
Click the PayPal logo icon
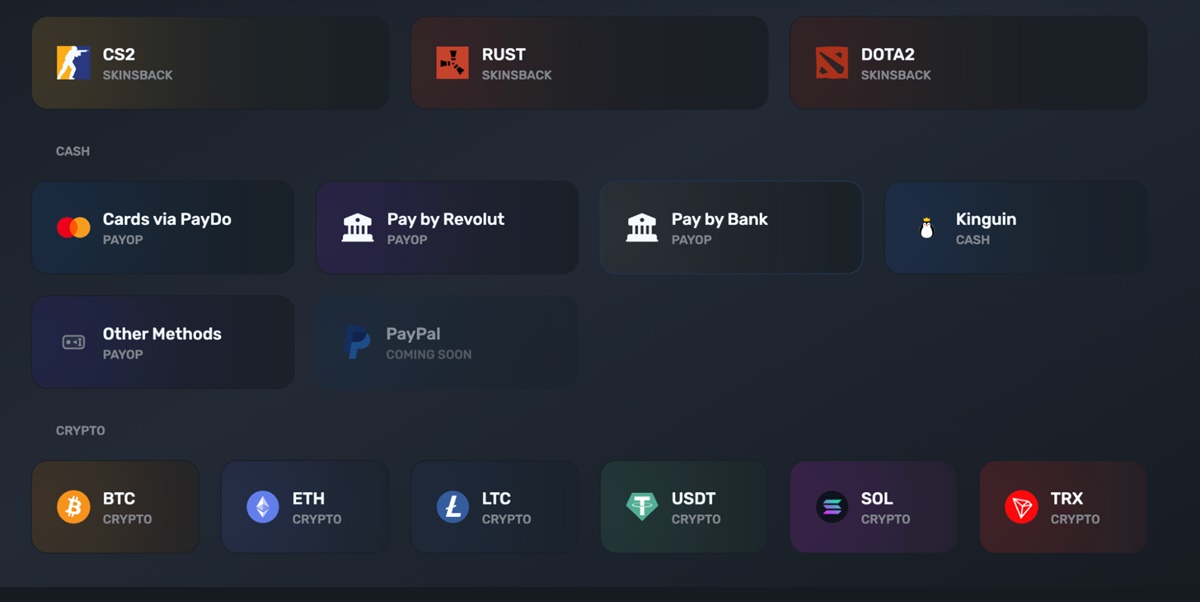pyautogui.click(x=357, y=342)
